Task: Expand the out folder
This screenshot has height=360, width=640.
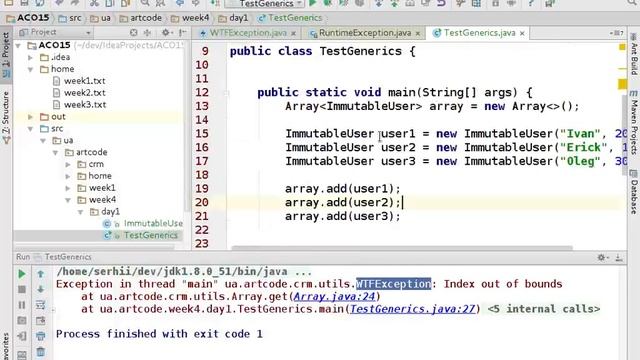Action: (31, 117)
